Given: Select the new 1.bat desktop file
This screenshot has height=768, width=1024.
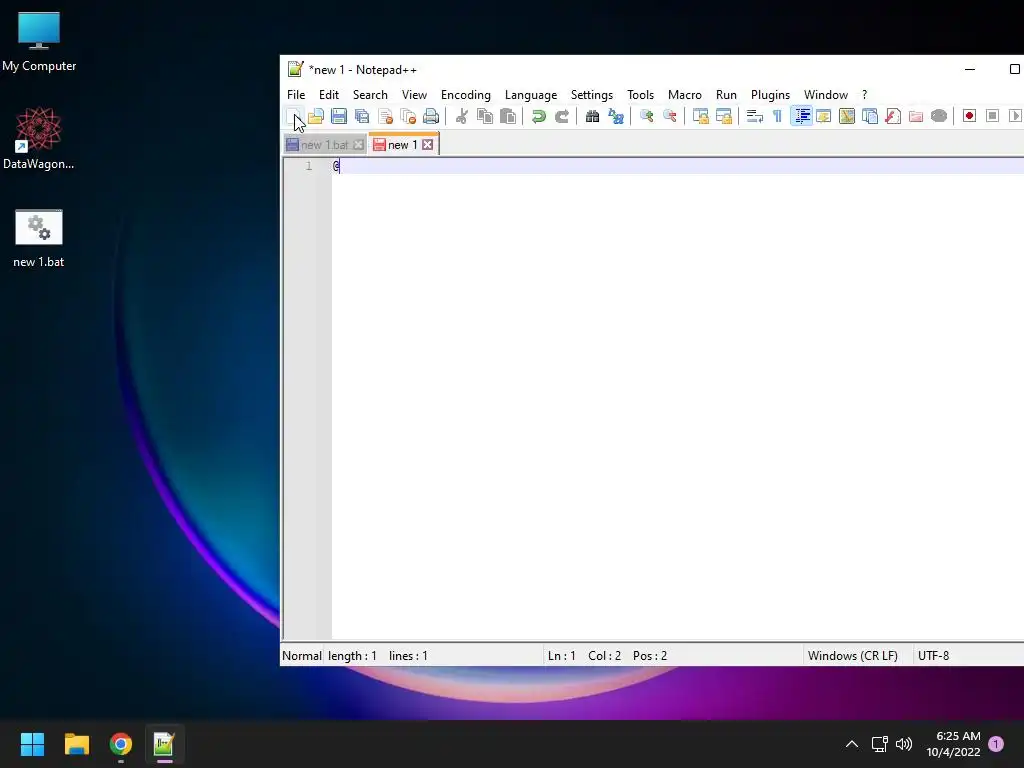Looking at the screenshot, I should [39, 238].
